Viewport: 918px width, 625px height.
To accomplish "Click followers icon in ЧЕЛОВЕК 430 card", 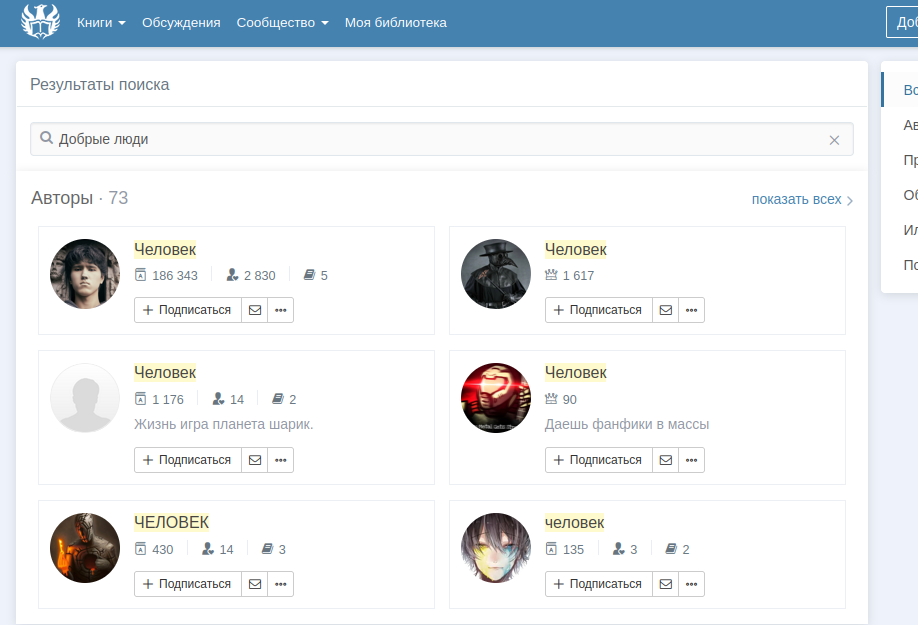I will [208, 549].
